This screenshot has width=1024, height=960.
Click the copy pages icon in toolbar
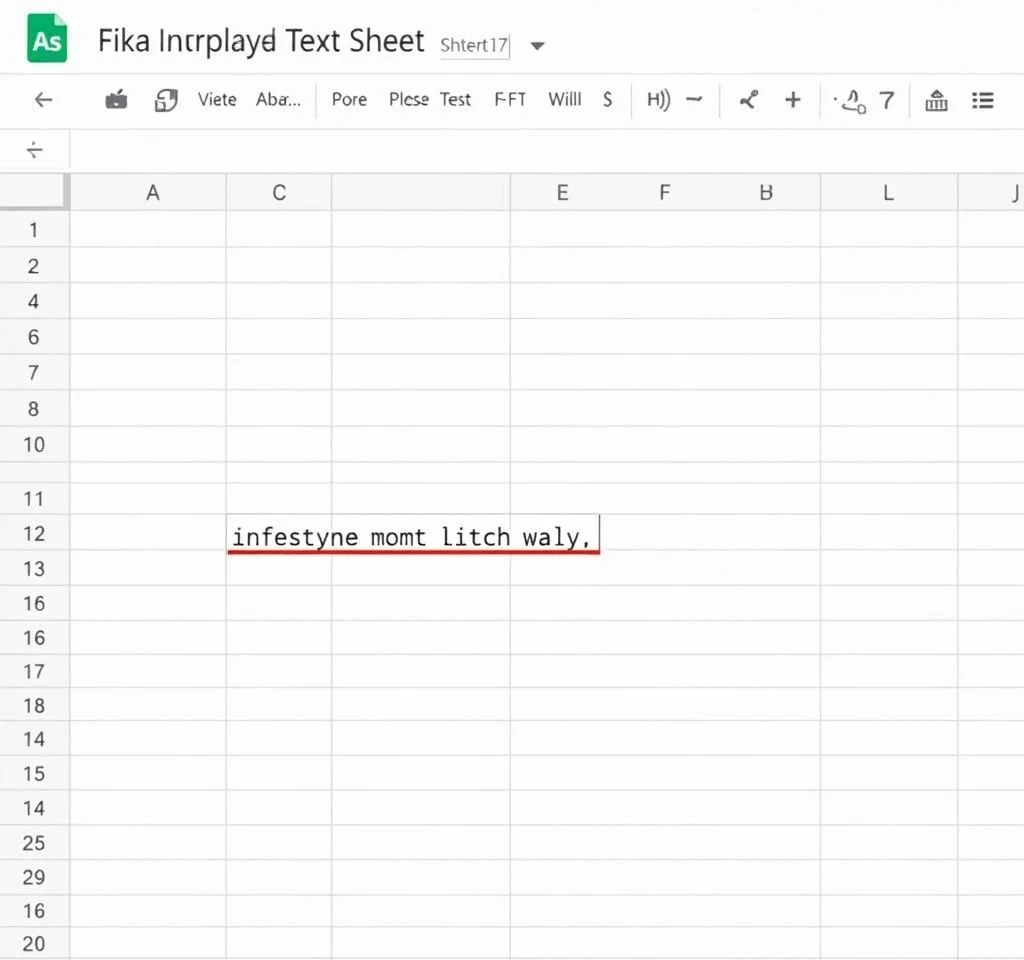[x=166, y=100]
